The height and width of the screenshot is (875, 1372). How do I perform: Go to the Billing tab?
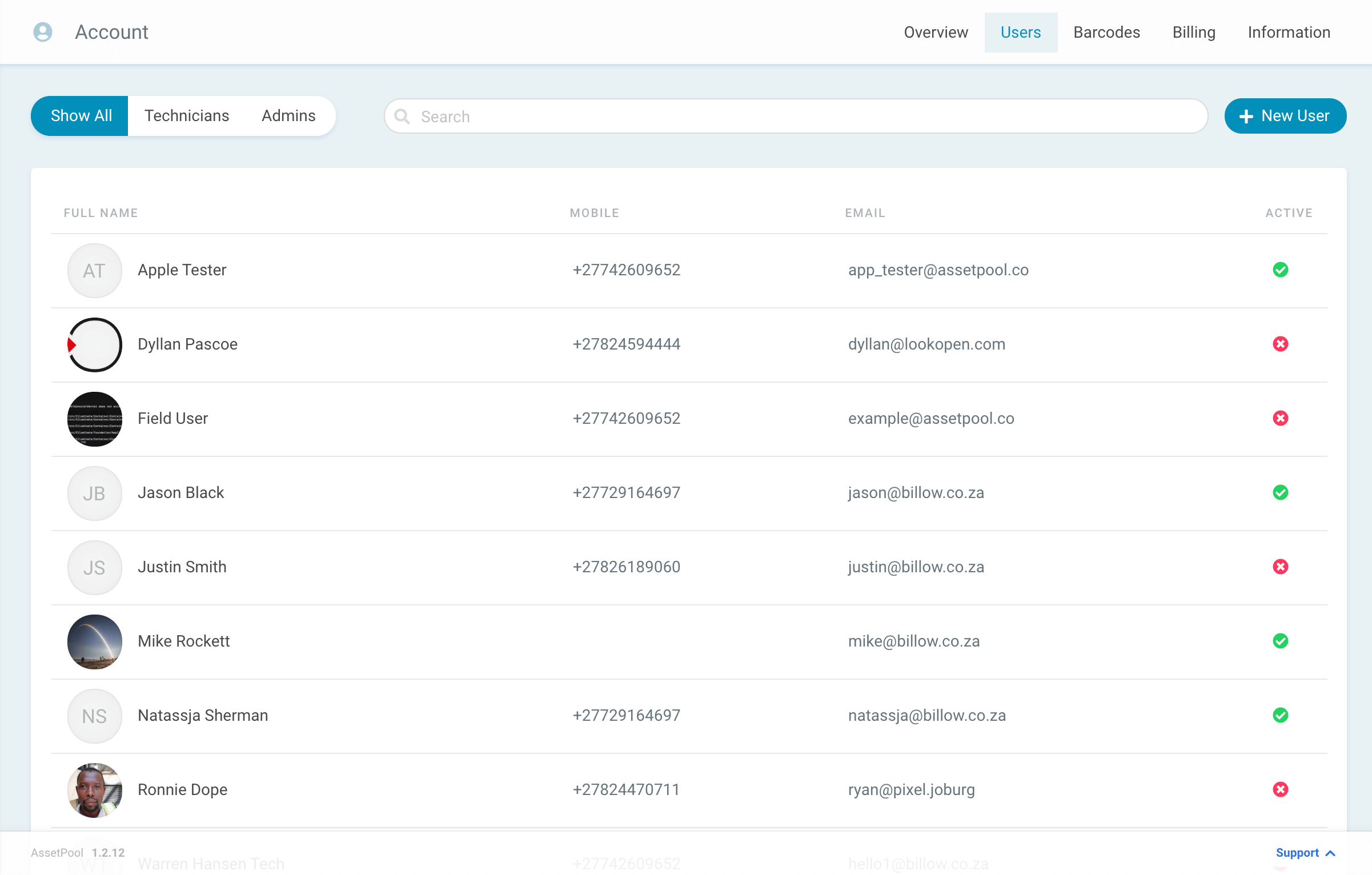click(1193, 32)
